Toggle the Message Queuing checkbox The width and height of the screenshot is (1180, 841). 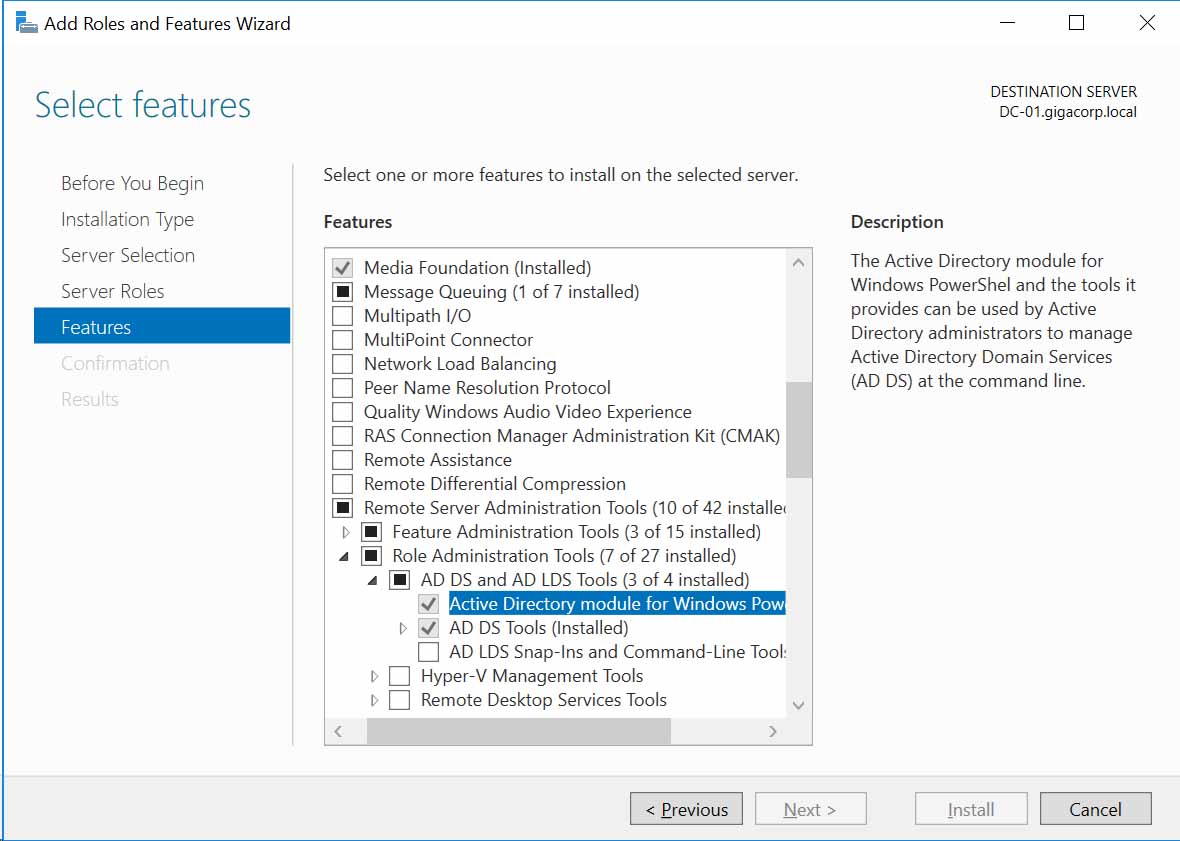[340, 291]
